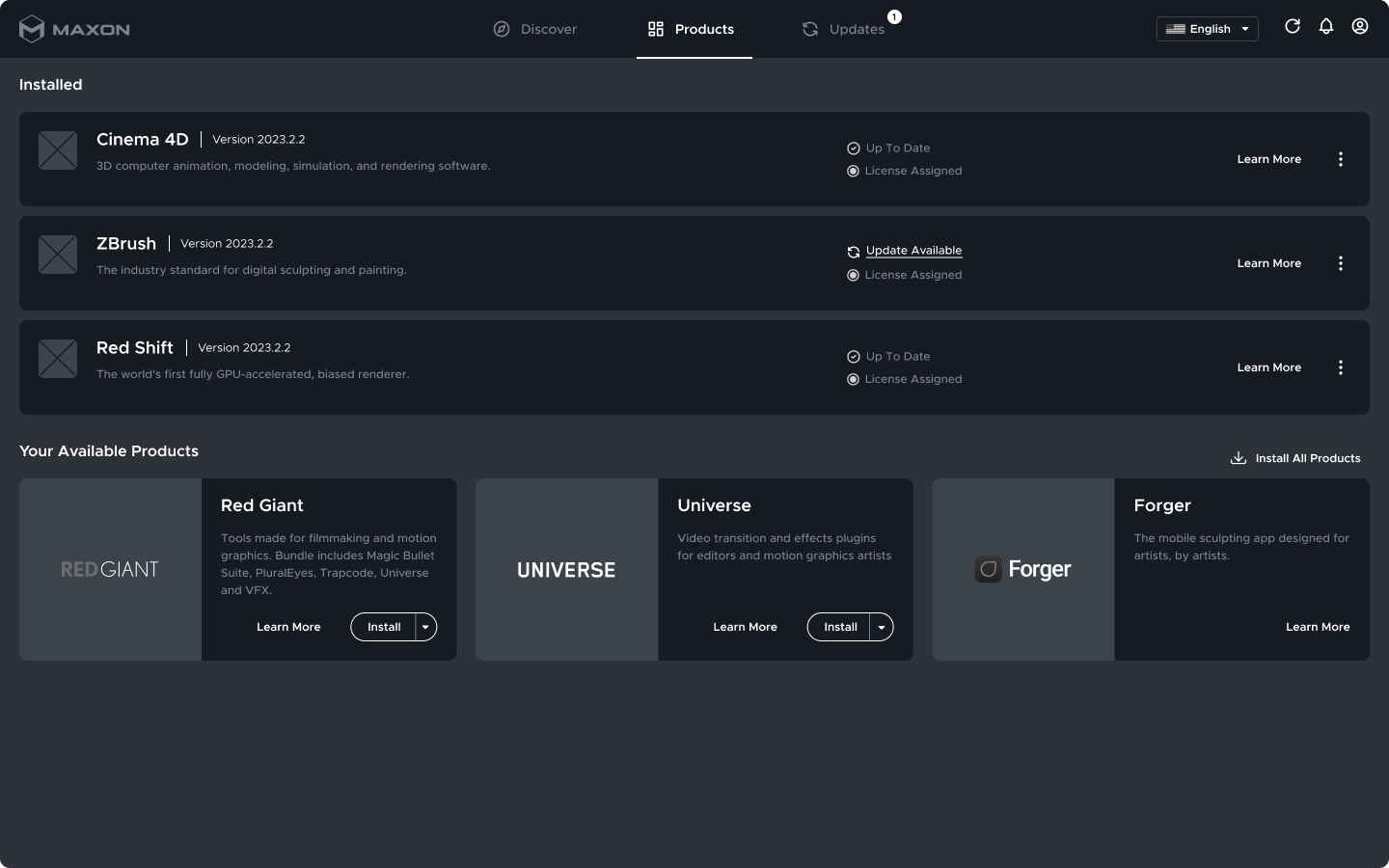
Task: Click Learn More for Red Shift
Action: [1269, 367]
